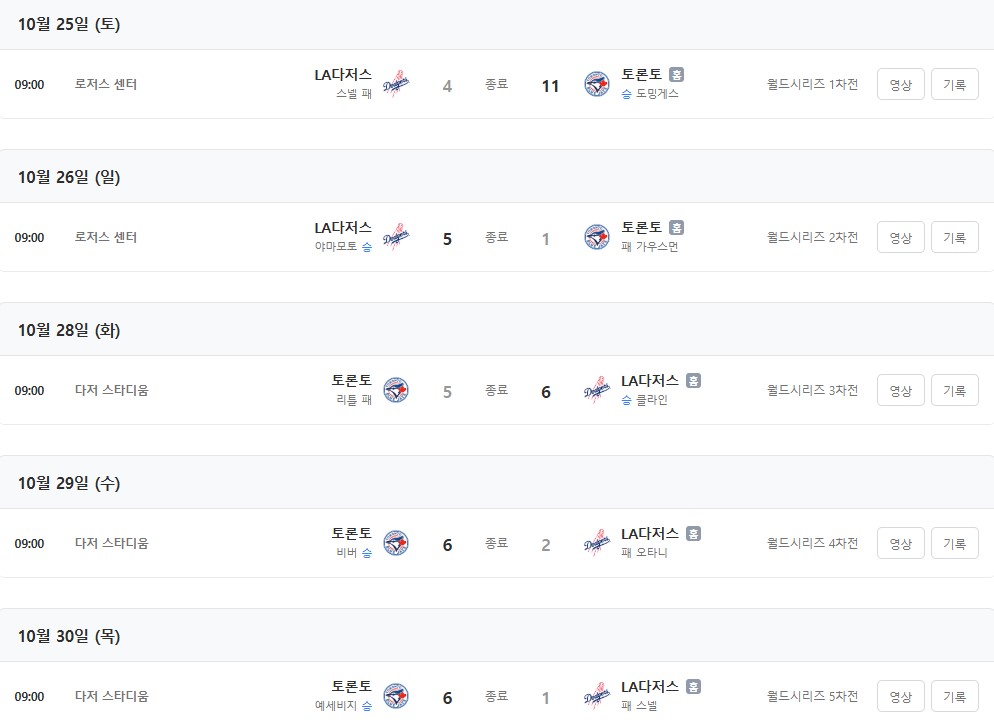Click the 종료 status in Game 3 row

[497, 390]
